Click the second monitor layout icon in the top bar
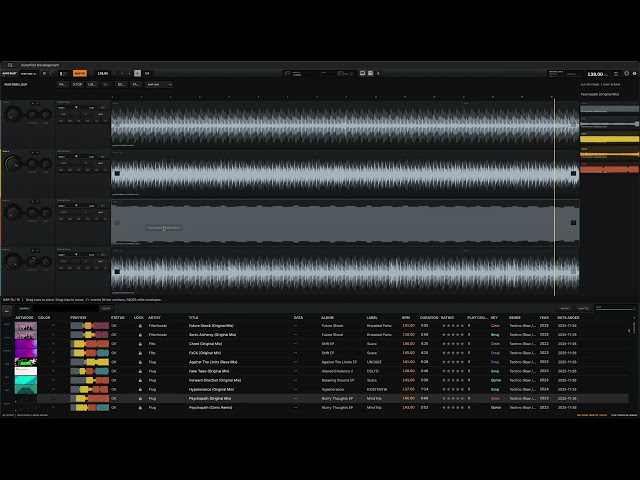Screen dimensions: 640x480 (370, 73)
